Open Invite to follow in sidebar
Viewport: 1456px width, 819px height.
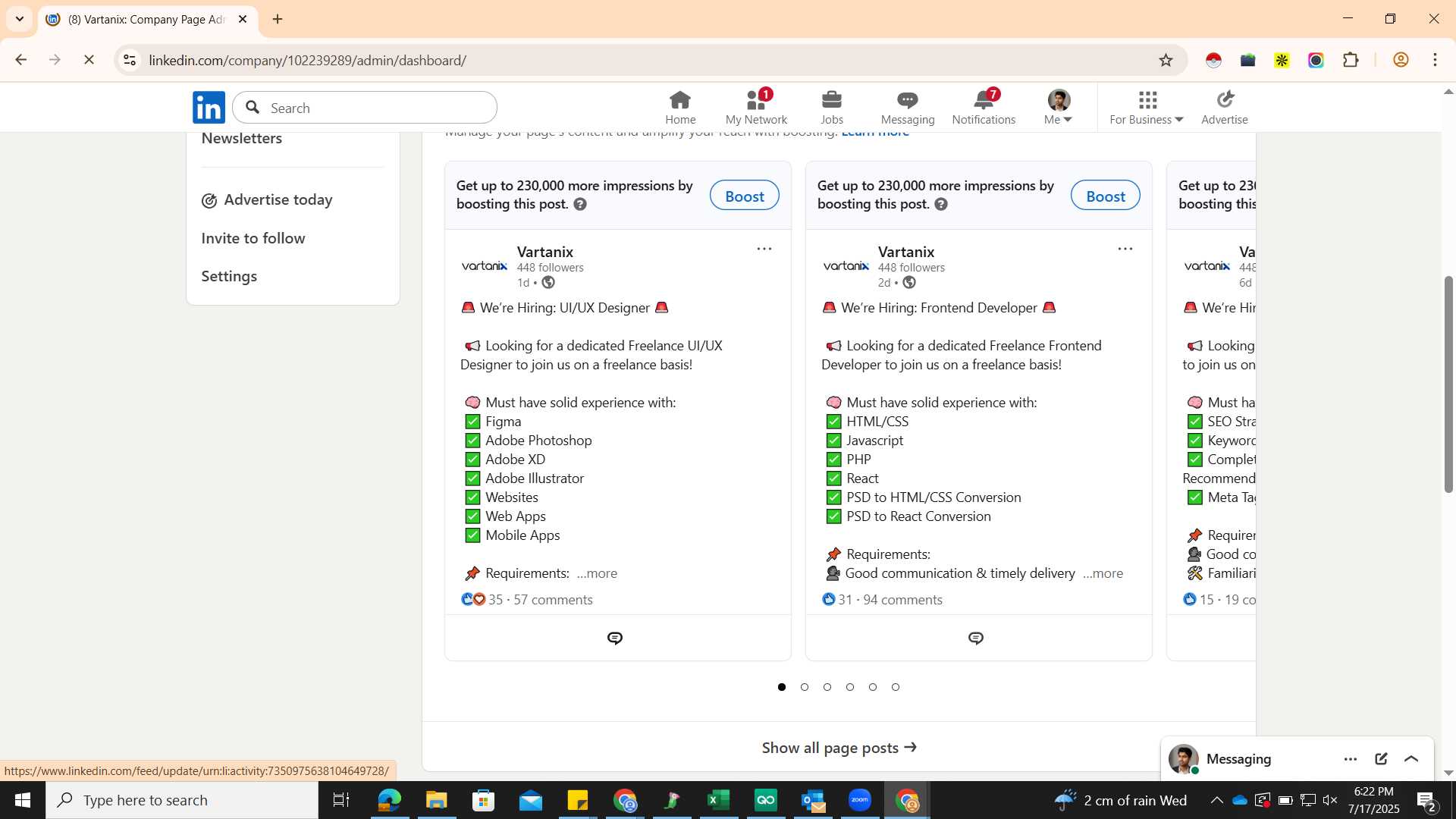pyautogui.click(x=253, y=238)
